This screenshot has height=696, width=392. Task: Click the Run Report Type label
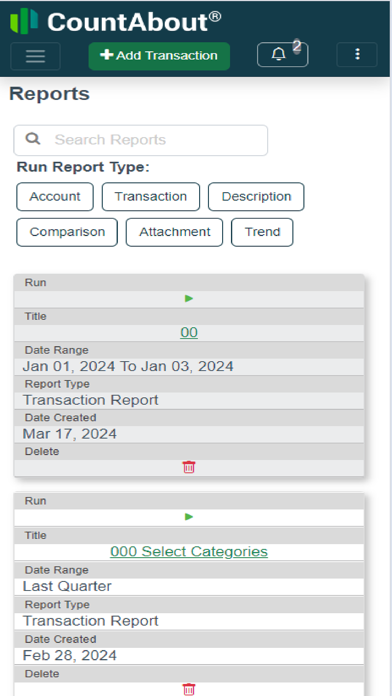(83, 167)
